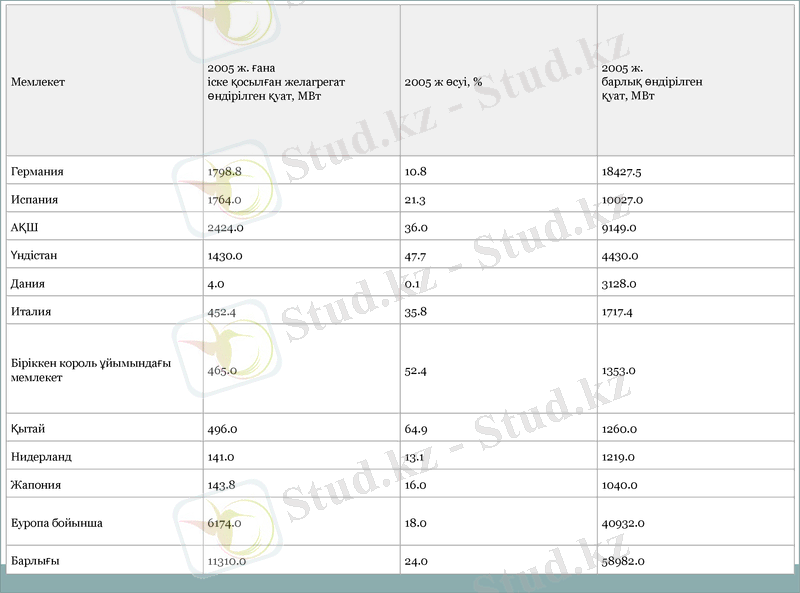Click the "Германия" row label
This screenshot has height=593, width=800.
click(x=37, y=172)
